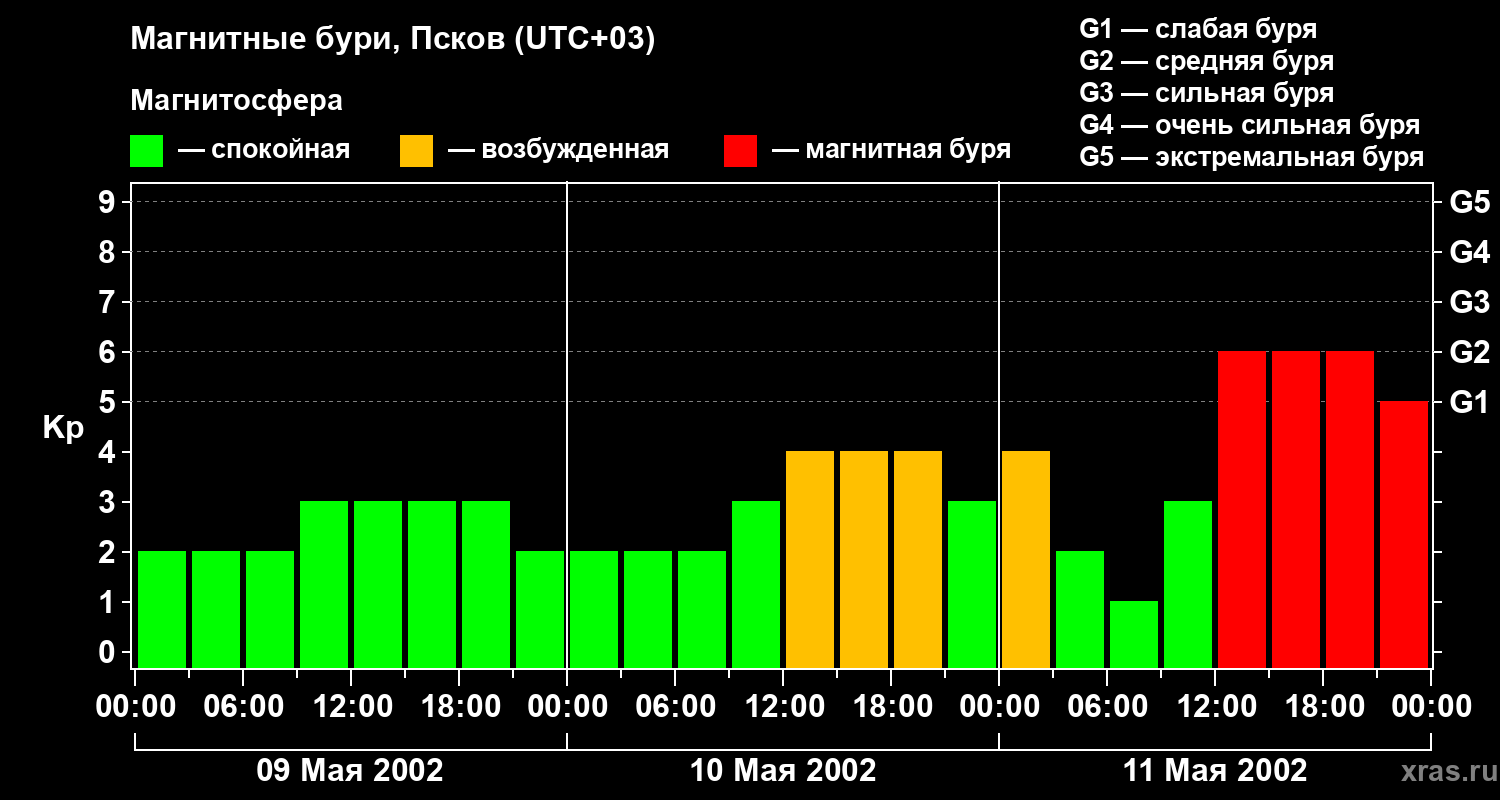Click the orange 'возбужденная' legend swatch

pos(416,151)
